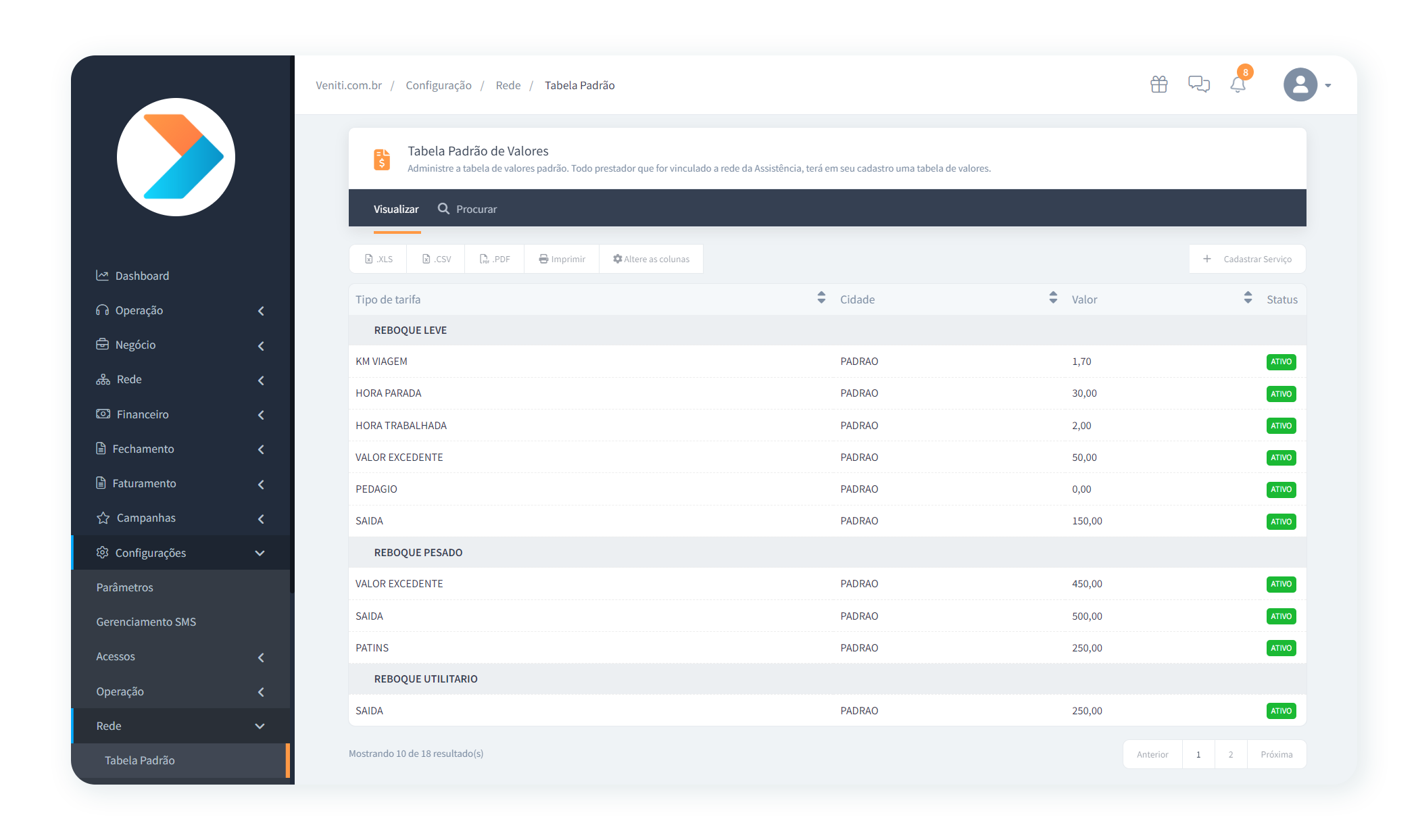The image size is (1416, 840).
Task: Expand main Rede menu chevron
Action: tap(261, 380)
